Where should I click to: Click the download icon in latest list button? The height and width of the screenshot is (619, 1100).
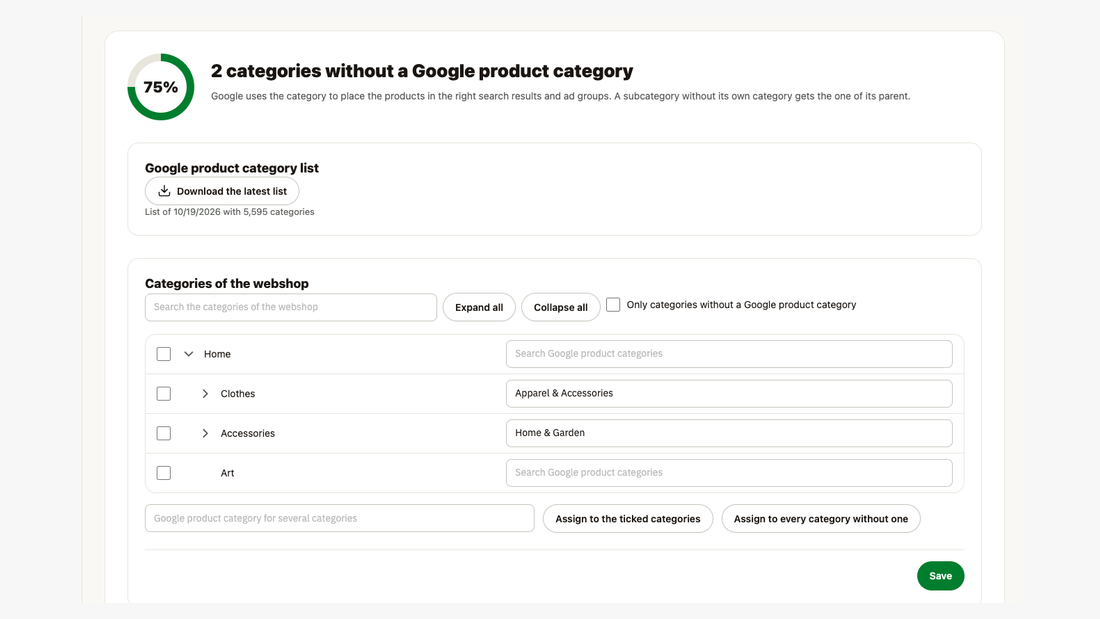[164, 191]
